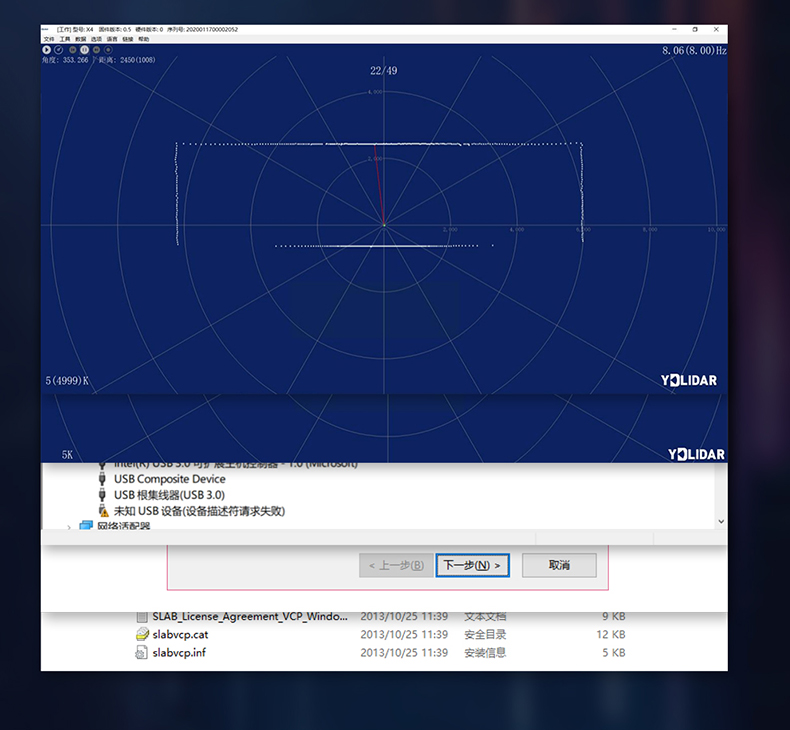This screenshot has height=730, width=790.
Task: Maximize the lidar viewer window
Action: (x=695, y=30)
